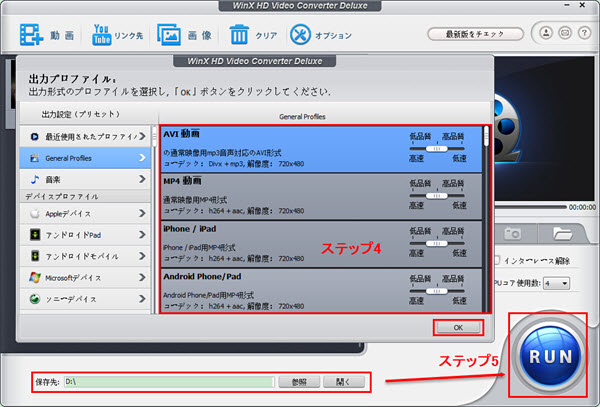Screen dimensions: 600x407
Task: Click the music note icon
Action: click(34, 179)
